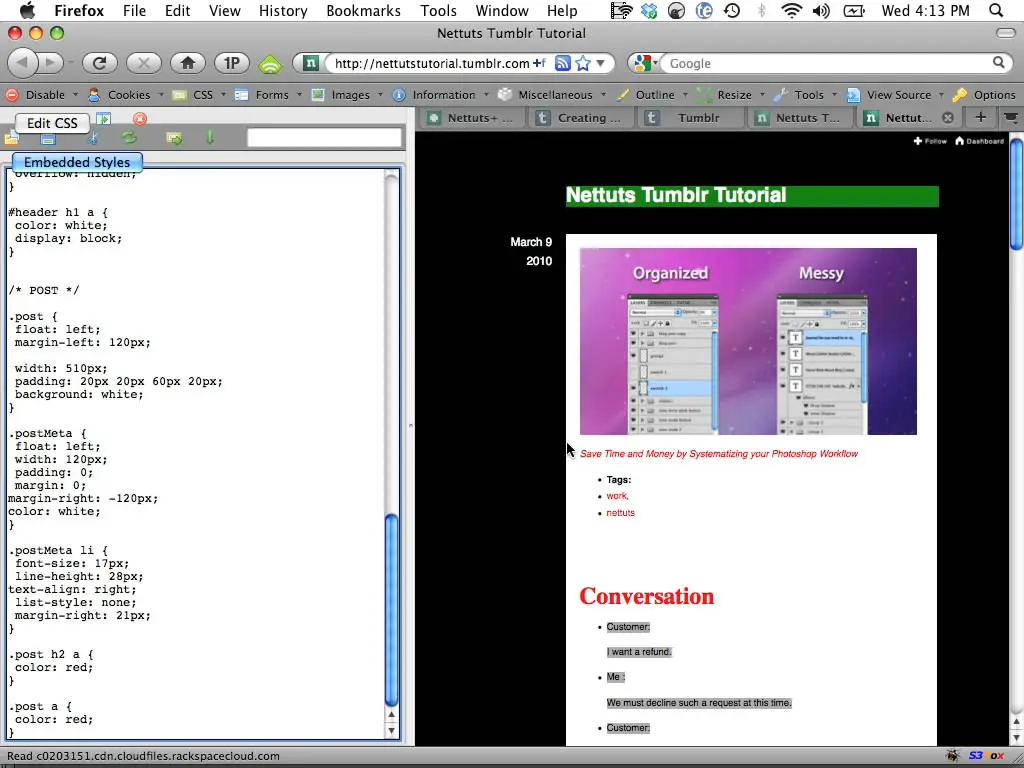Viewport: 1024px width, 768px height.
Task: Open the Edit menu in menu bar
Action: click(178, 10)
